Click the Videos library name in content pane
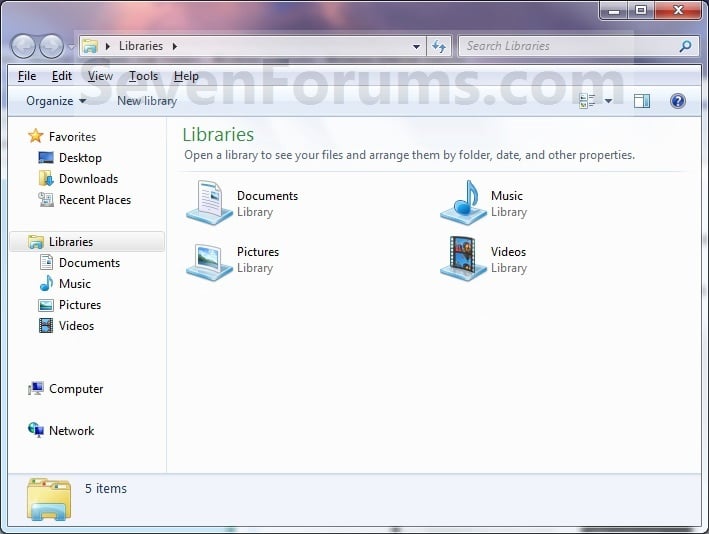The image size is (709, 534). (508, 252)
